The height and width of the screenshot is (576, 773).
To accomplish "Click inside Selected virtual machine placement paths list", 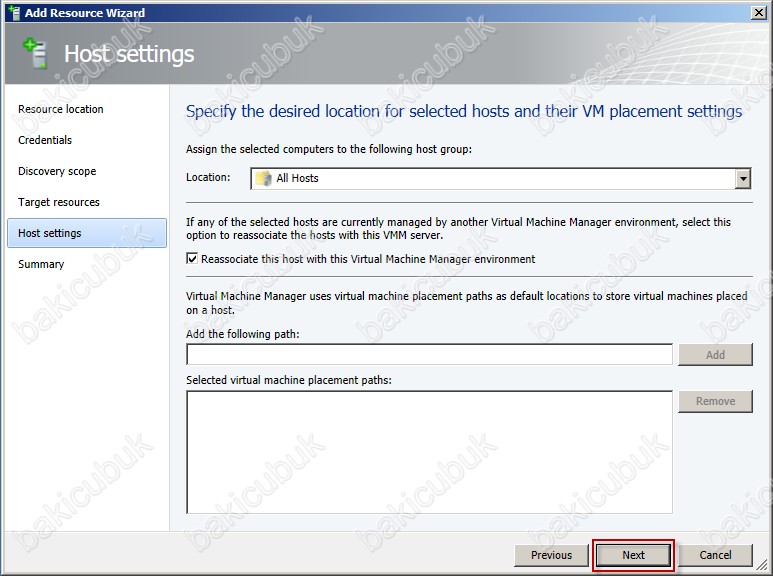I will 429,452.
